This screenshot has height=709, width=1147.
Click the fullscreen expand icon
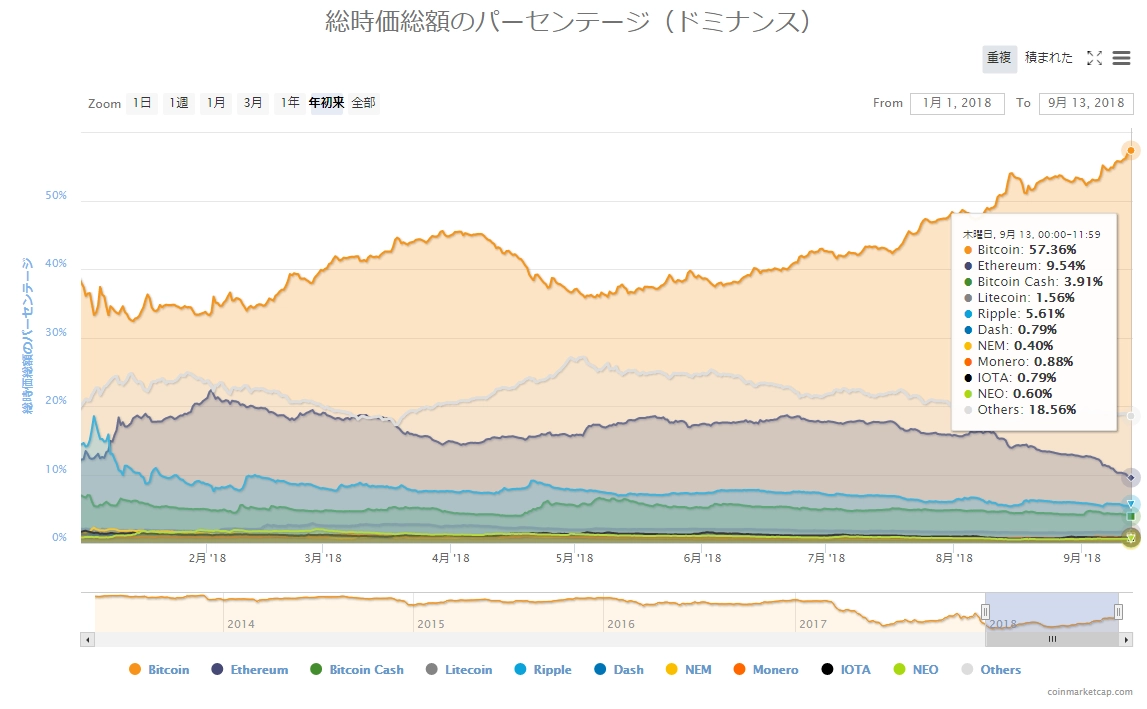1094,58
